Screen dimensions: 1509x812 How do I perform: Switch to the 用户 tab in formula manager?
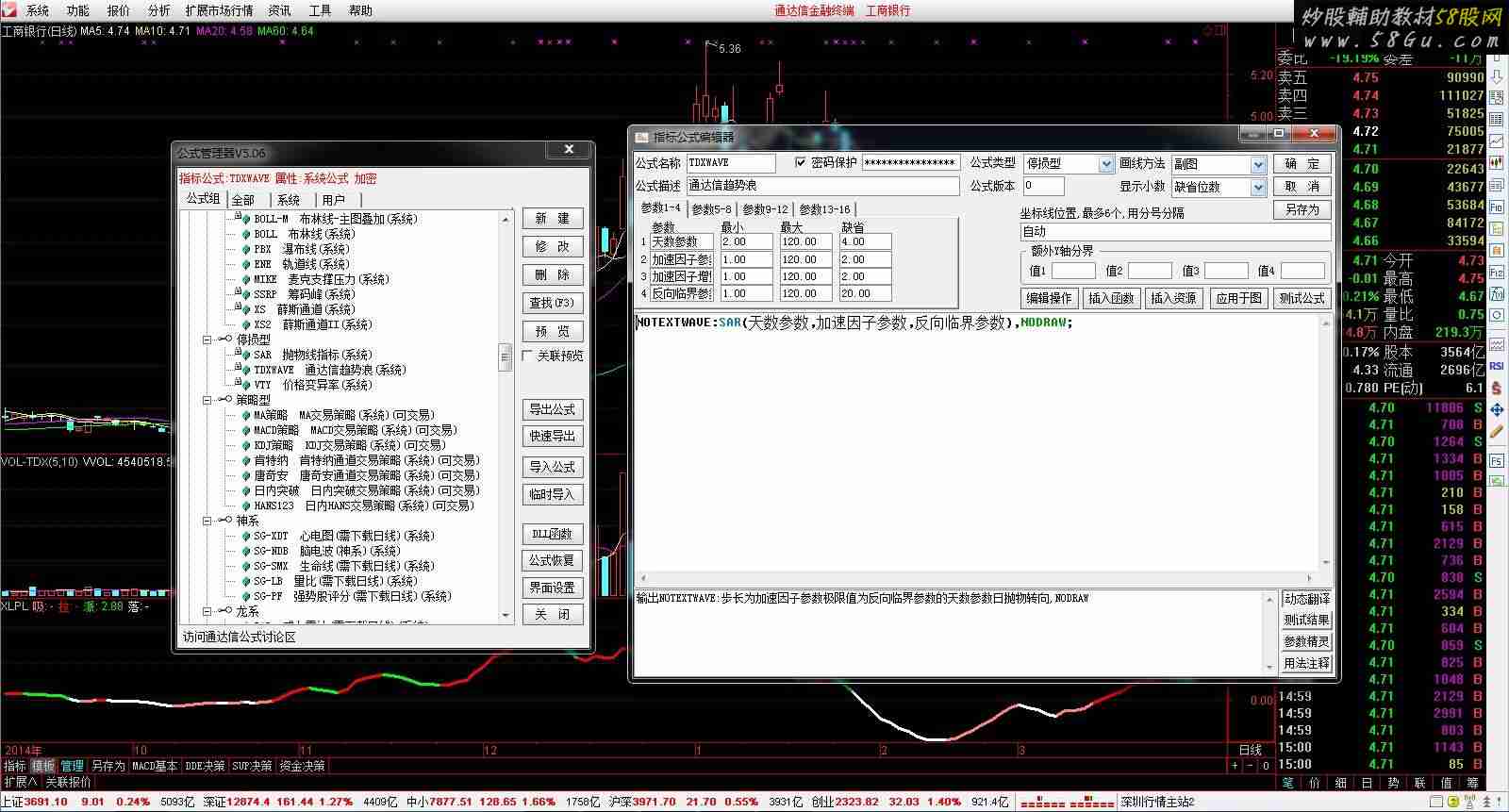(x=334, y=199)
